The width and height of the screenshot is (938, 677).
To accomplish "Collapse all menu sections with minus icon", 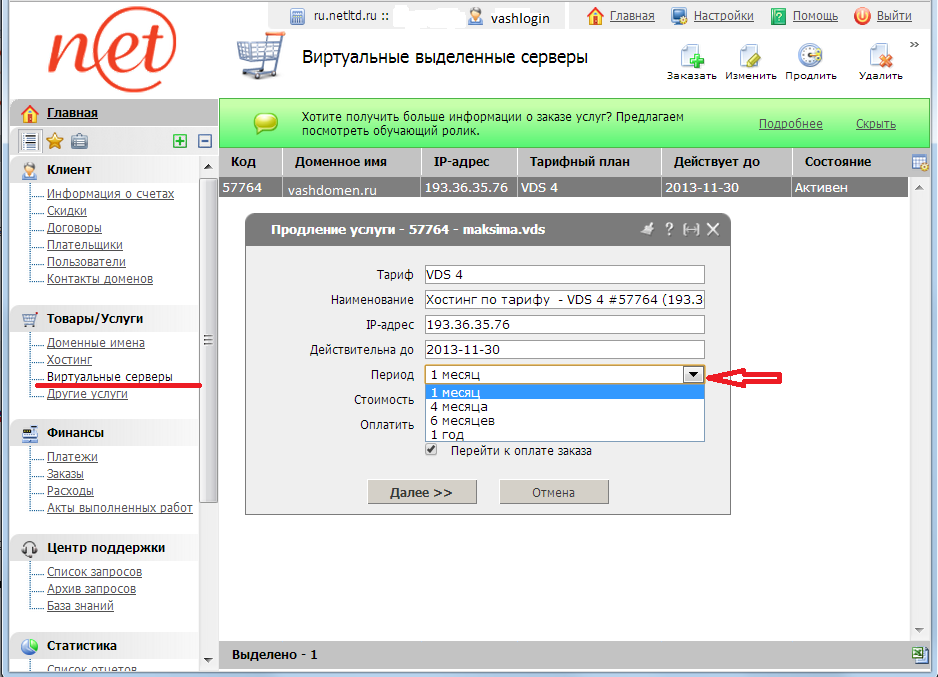I will click(x=205, y=141).
